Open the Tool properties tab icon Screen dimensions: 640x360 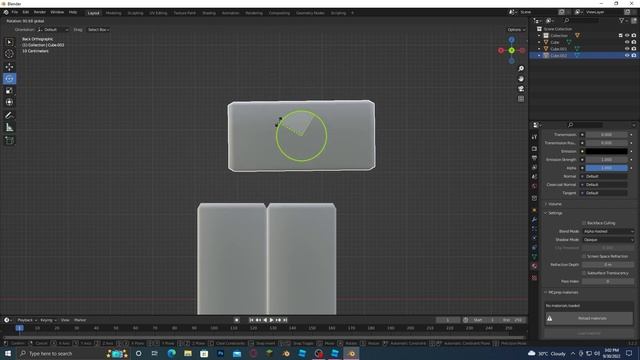534,137
